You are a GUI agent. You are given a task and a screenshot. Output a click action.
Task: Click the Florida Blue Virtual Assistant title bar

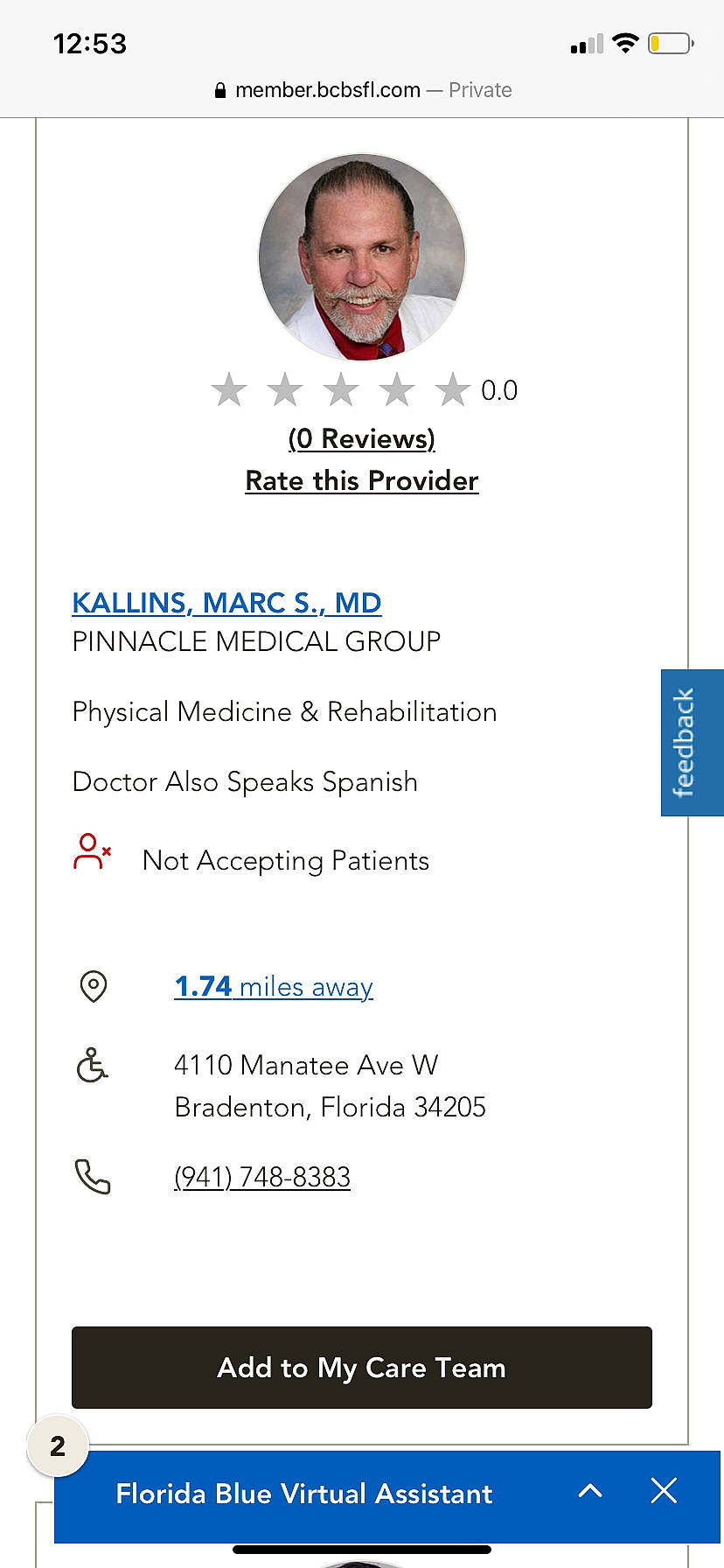pos(304,1494)
